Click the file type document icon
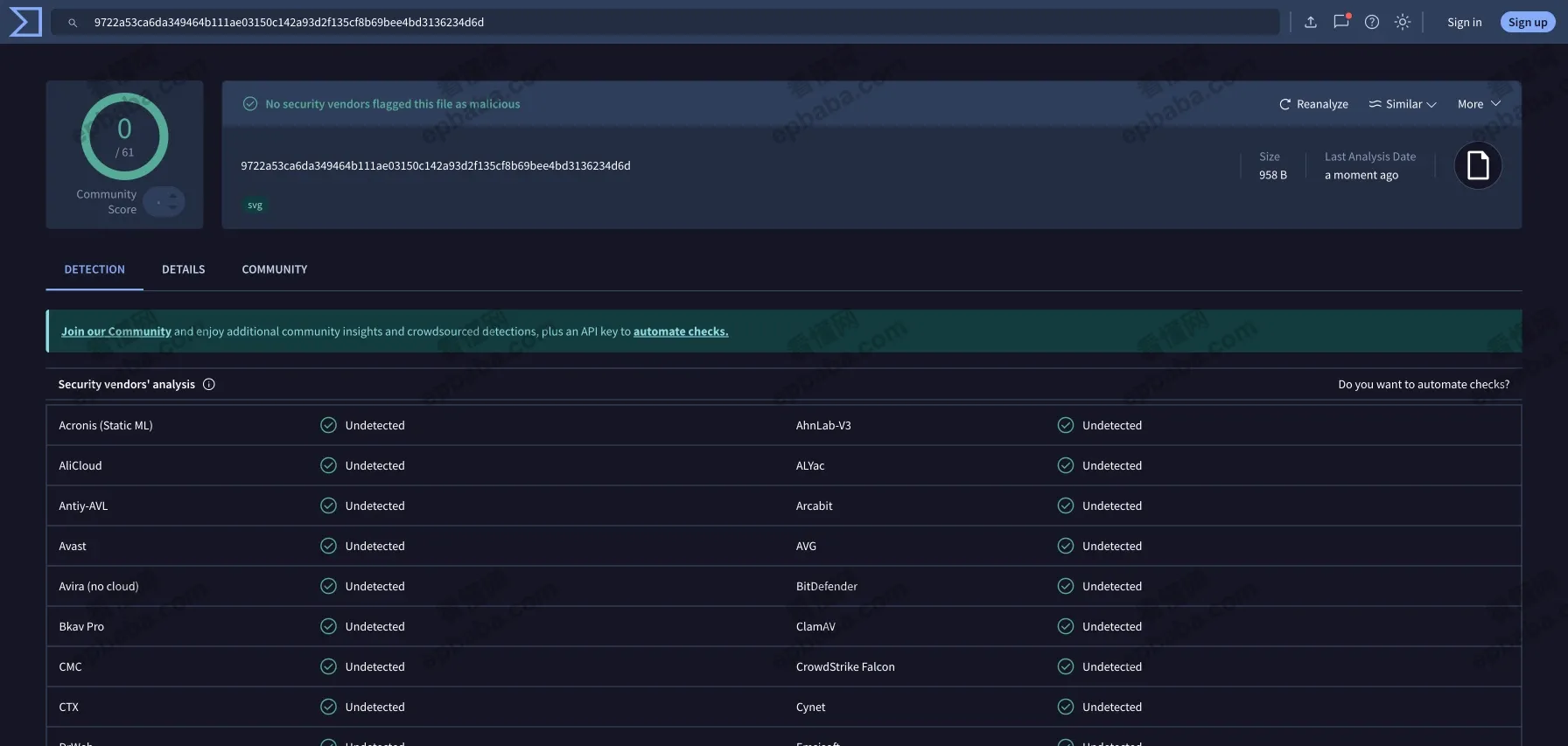 point(1478,165)
